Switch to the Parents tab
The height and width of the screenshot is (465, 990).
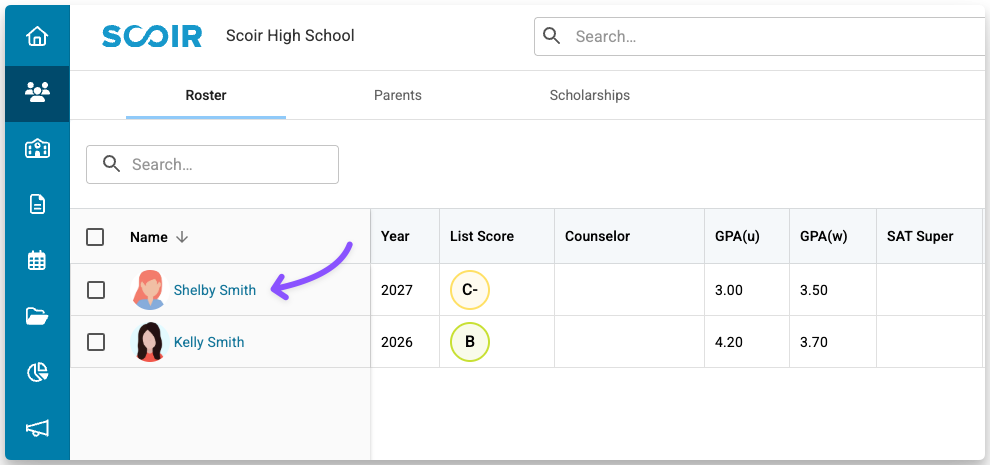(397, 96)
